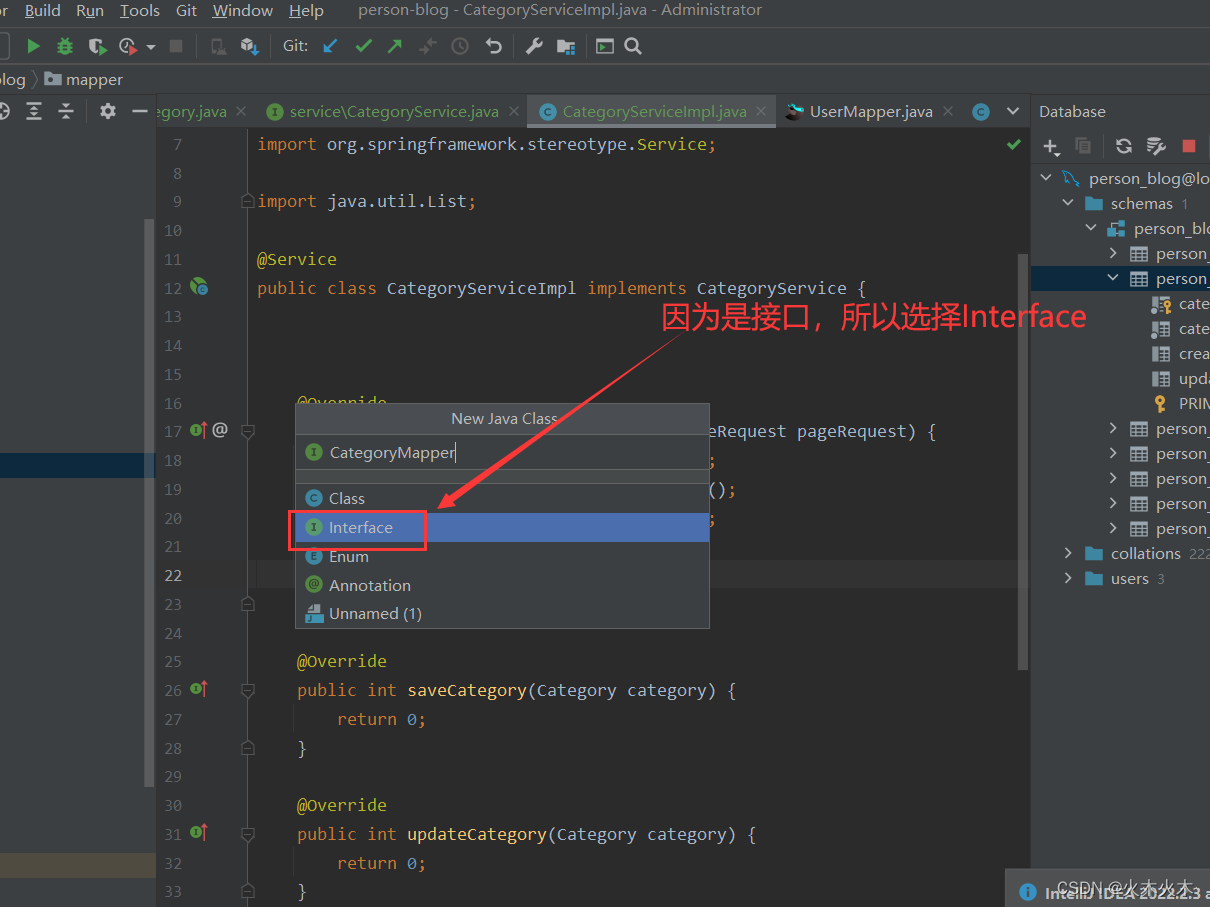Click the Database panel refresh icon
The height and width of the screenshot is (907, 1210).
pos(1124,146)
